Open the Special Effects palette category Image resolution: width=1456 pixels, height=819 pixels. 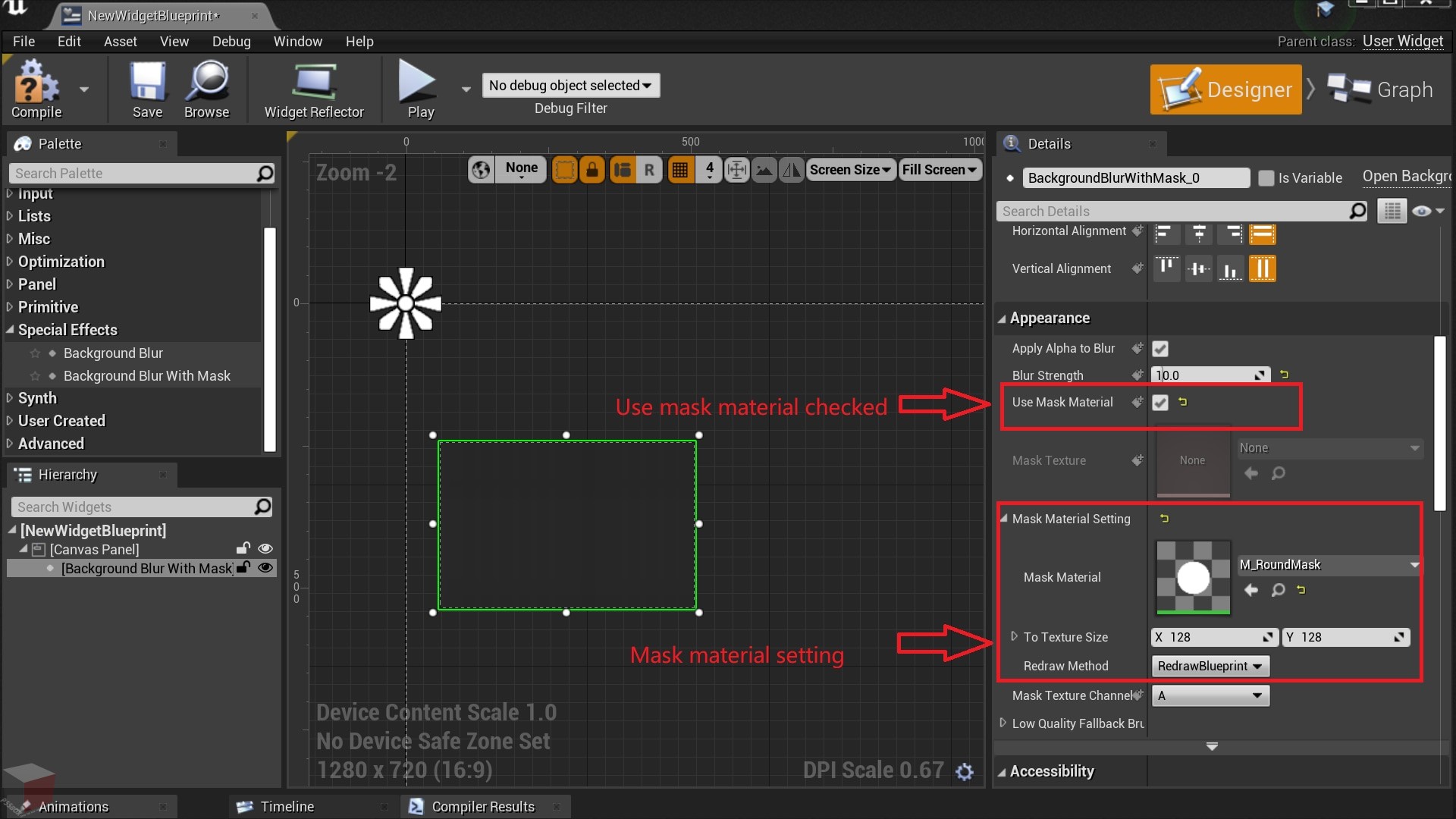coord(65,330)
